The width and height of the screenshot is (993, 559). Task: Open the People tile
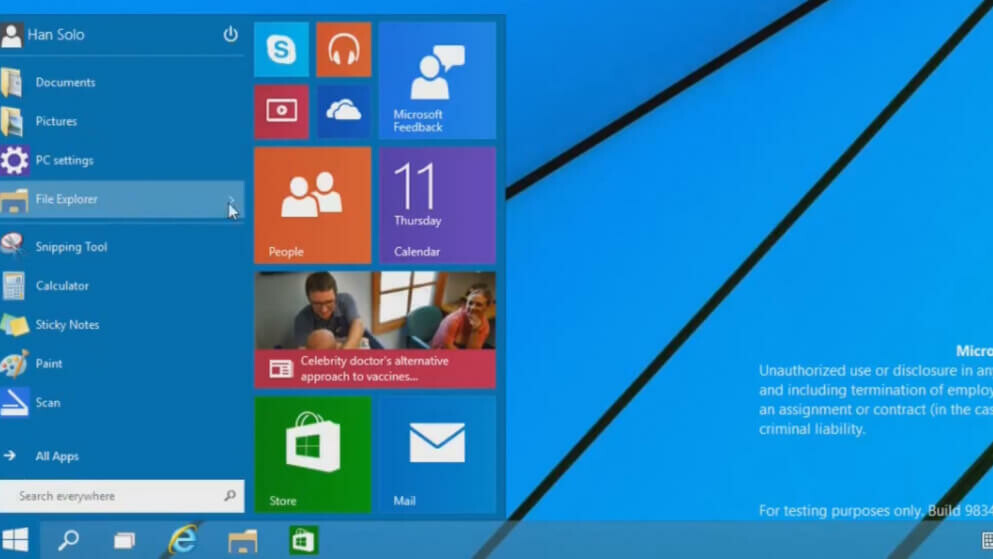click(312, 205)
